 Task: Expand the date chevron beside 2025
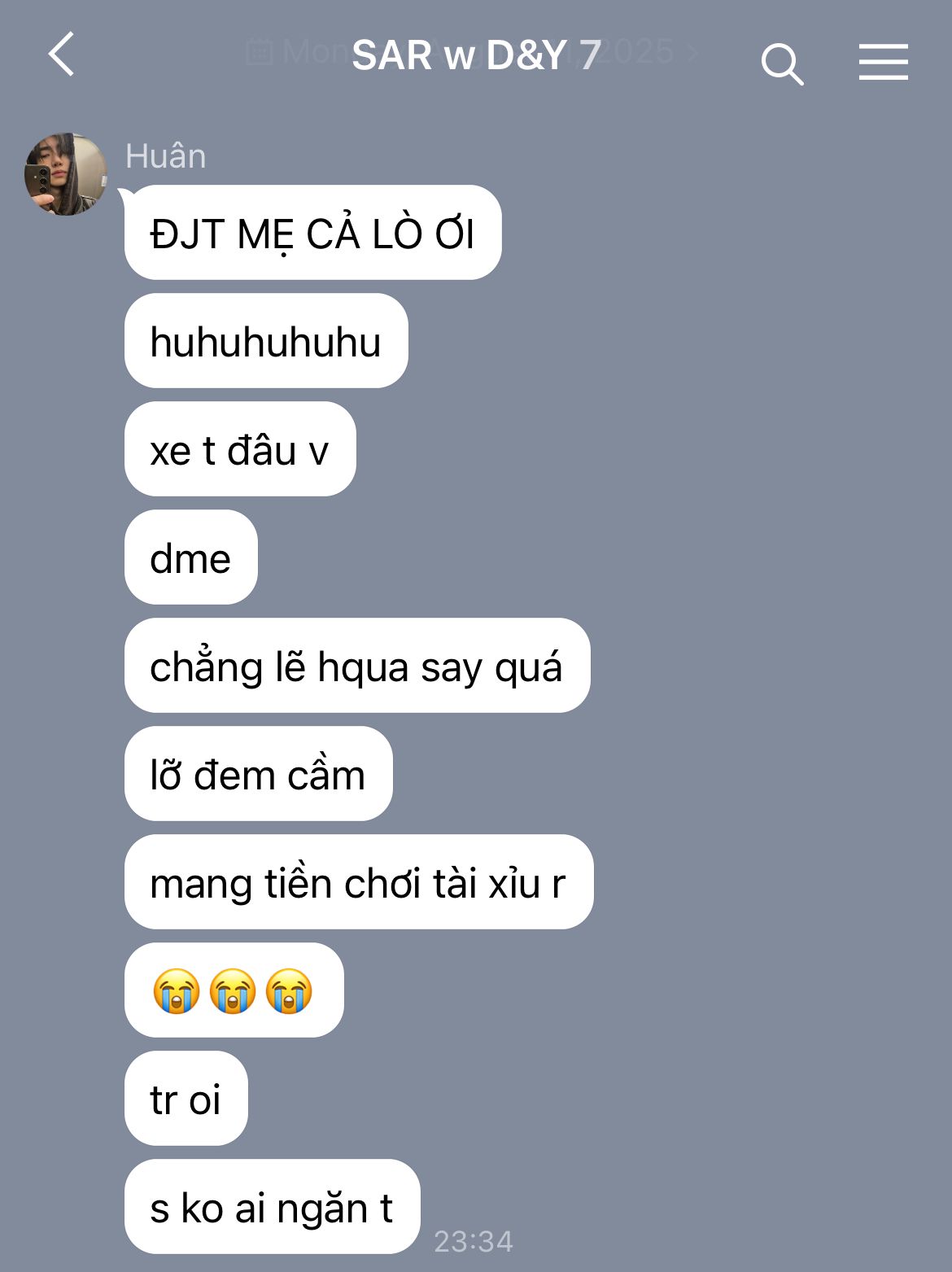coord(692,54)
